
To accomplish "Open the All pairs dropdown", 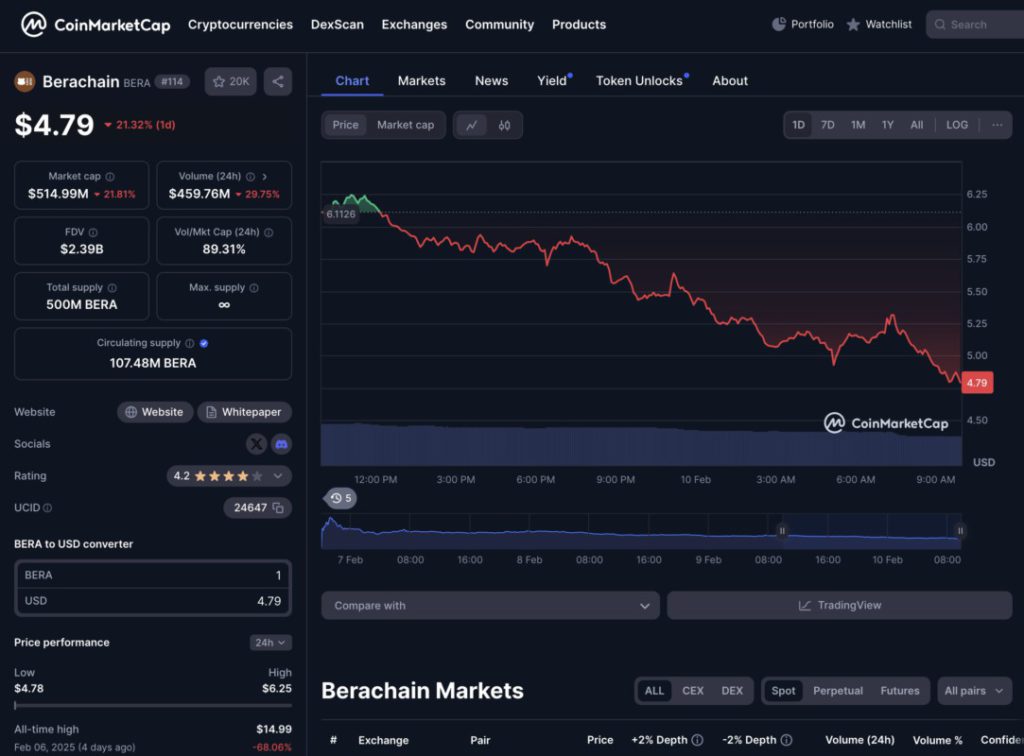I will click(974, 691).
